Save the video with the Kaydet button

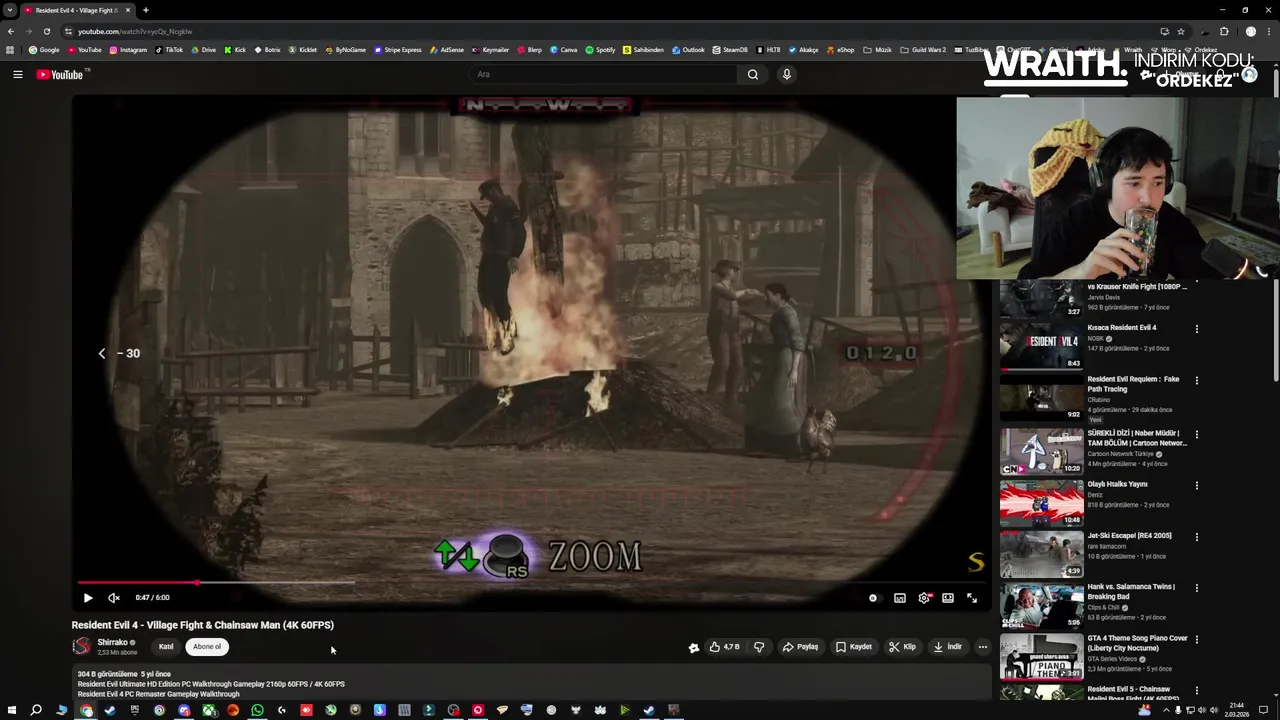(854, 647)
